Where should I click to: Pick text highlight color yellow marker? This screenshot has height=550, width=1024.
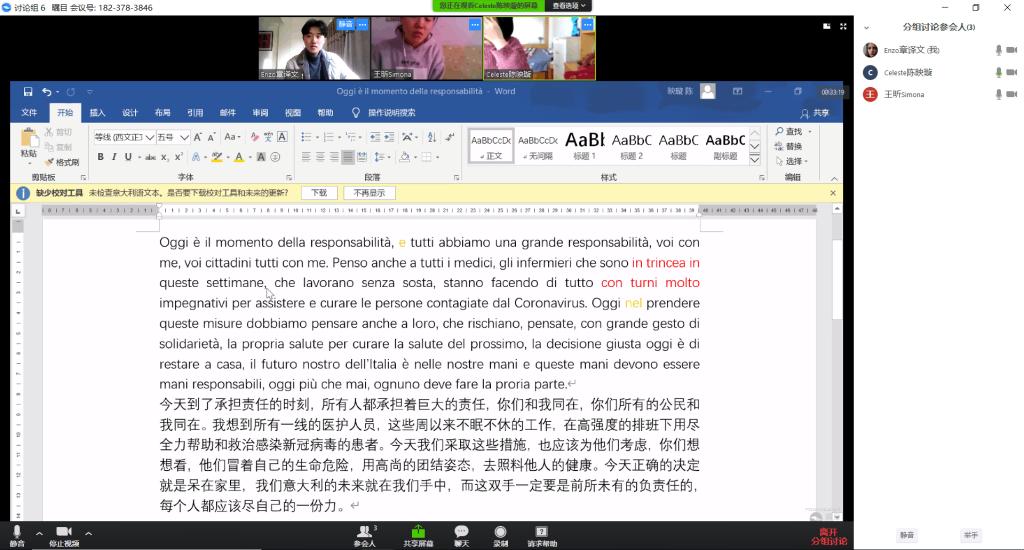point(216,157)
